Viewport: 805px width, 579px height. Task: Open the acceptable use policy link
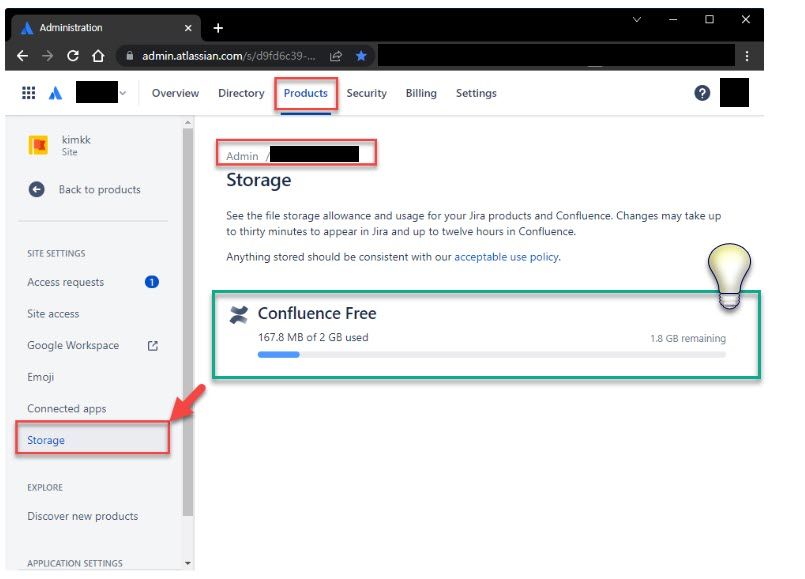click(506, 257)
